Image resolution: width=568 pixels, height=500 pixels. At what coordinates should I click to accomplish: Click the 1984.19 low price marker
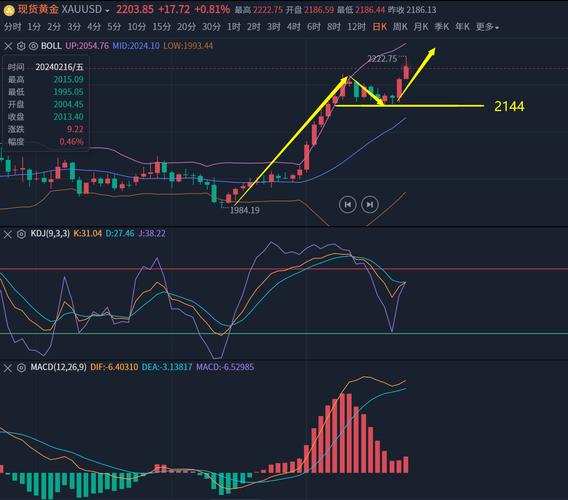pyautogui.click(x=245, y=210)
